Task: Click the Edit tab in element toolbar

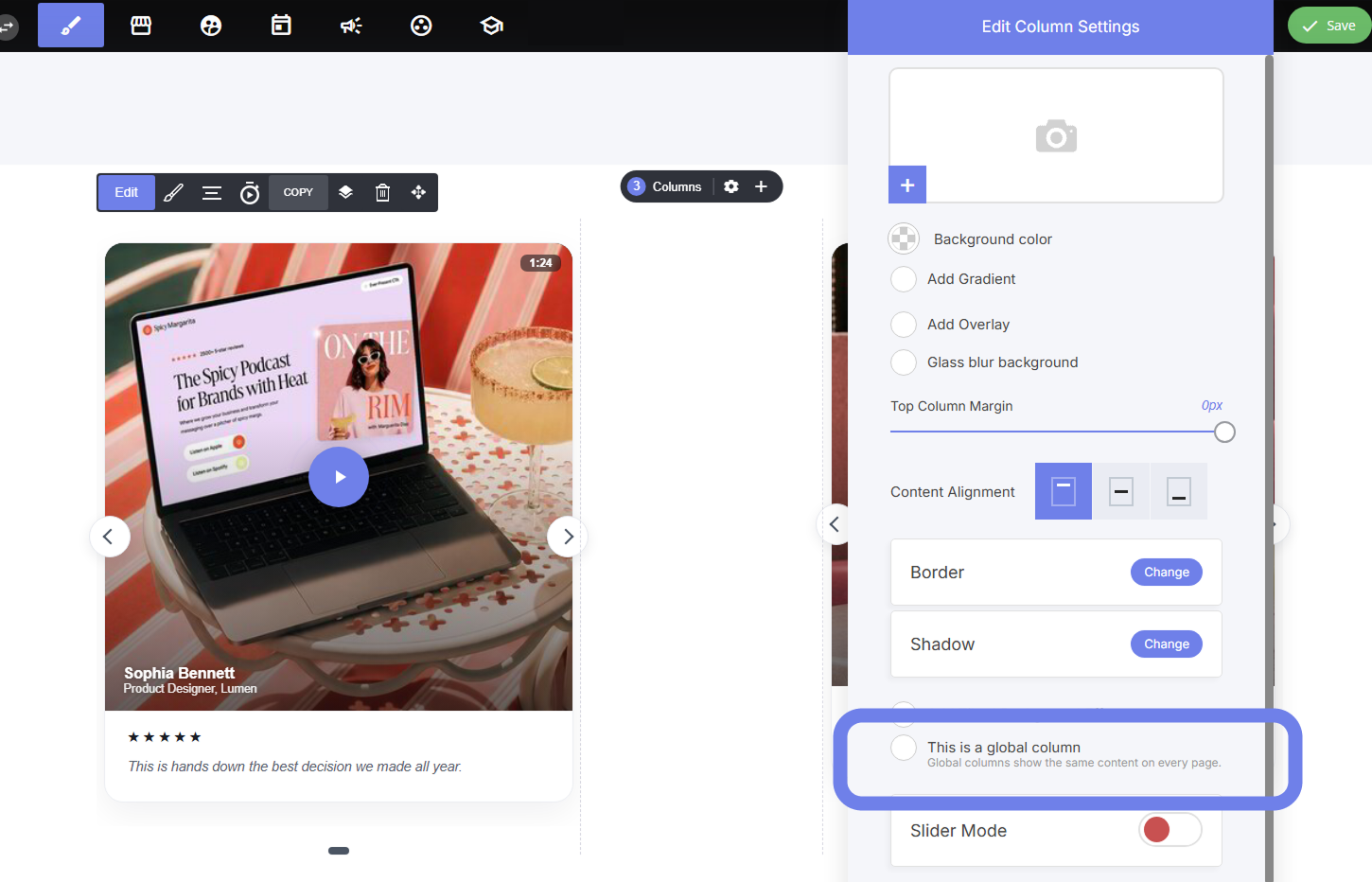Action: point(127,192)
